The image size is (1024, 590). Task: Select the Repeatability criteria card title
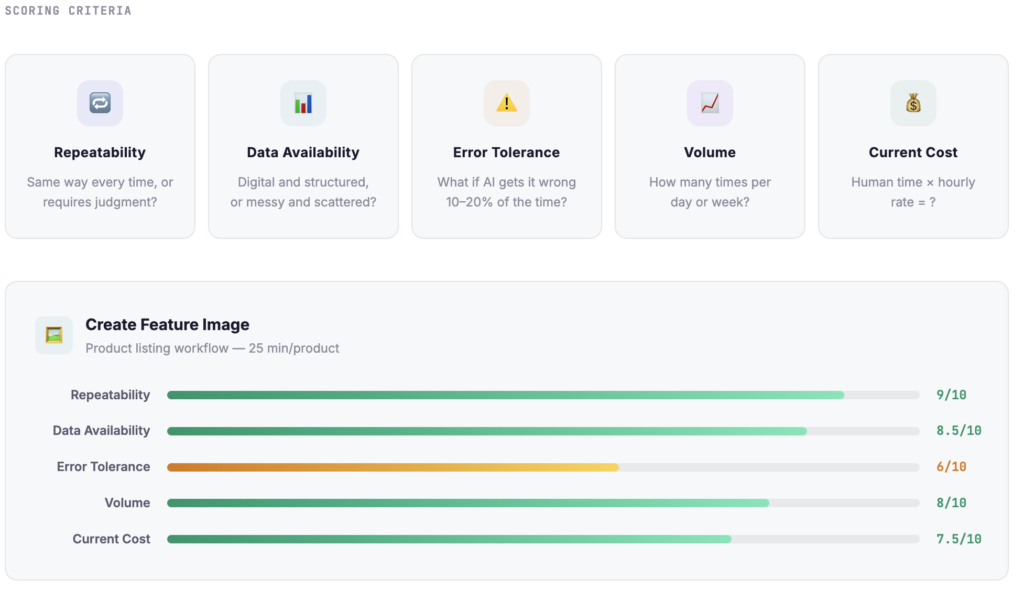pos(100,153)
